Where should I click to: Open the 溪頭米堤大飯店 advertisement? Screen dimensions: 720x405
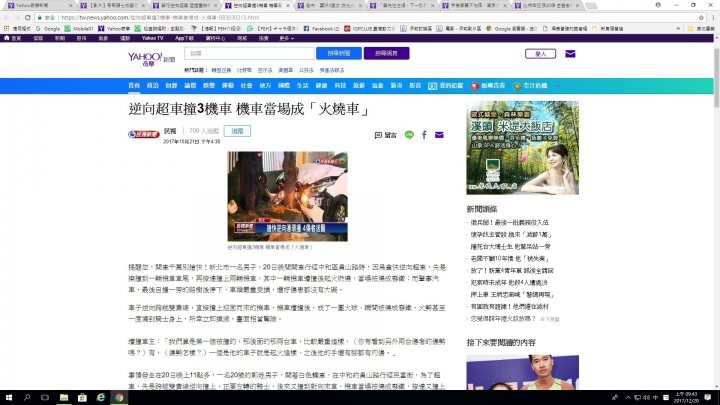pyautogui.click(x=523, y=148)
